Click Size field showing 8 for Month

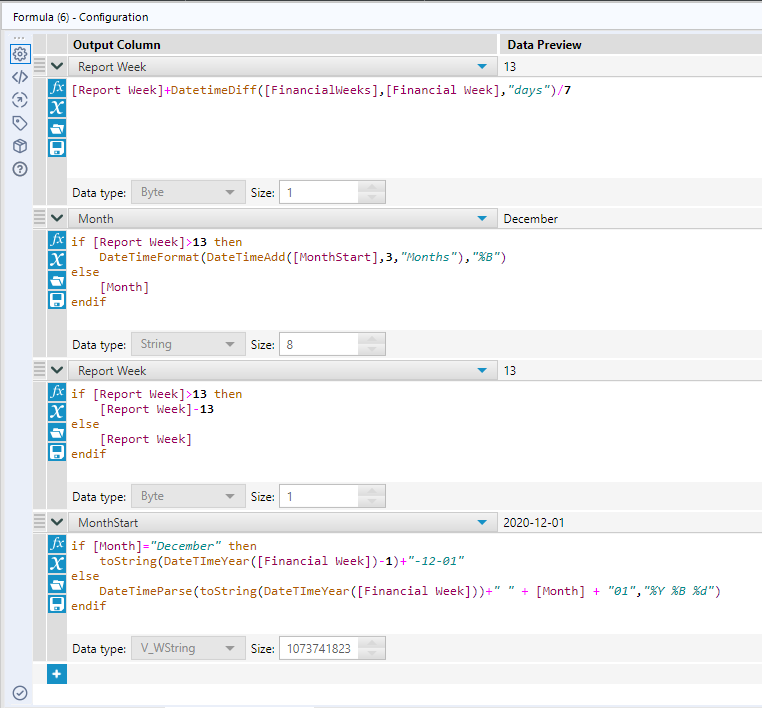coord(319,345)
